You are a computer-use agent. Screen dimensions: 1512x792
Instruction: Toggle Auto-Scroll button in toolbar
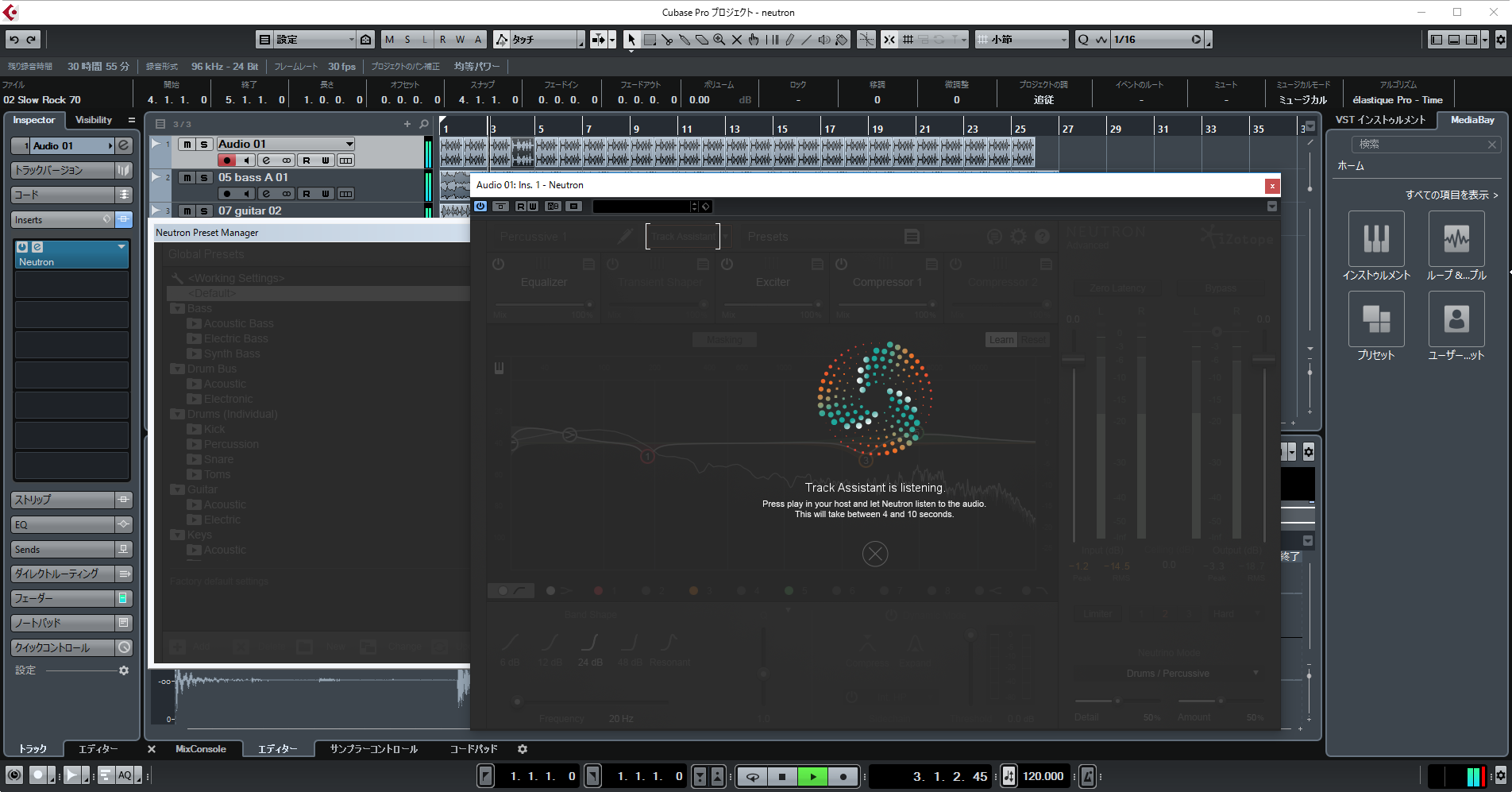click(x=599, y=40)
